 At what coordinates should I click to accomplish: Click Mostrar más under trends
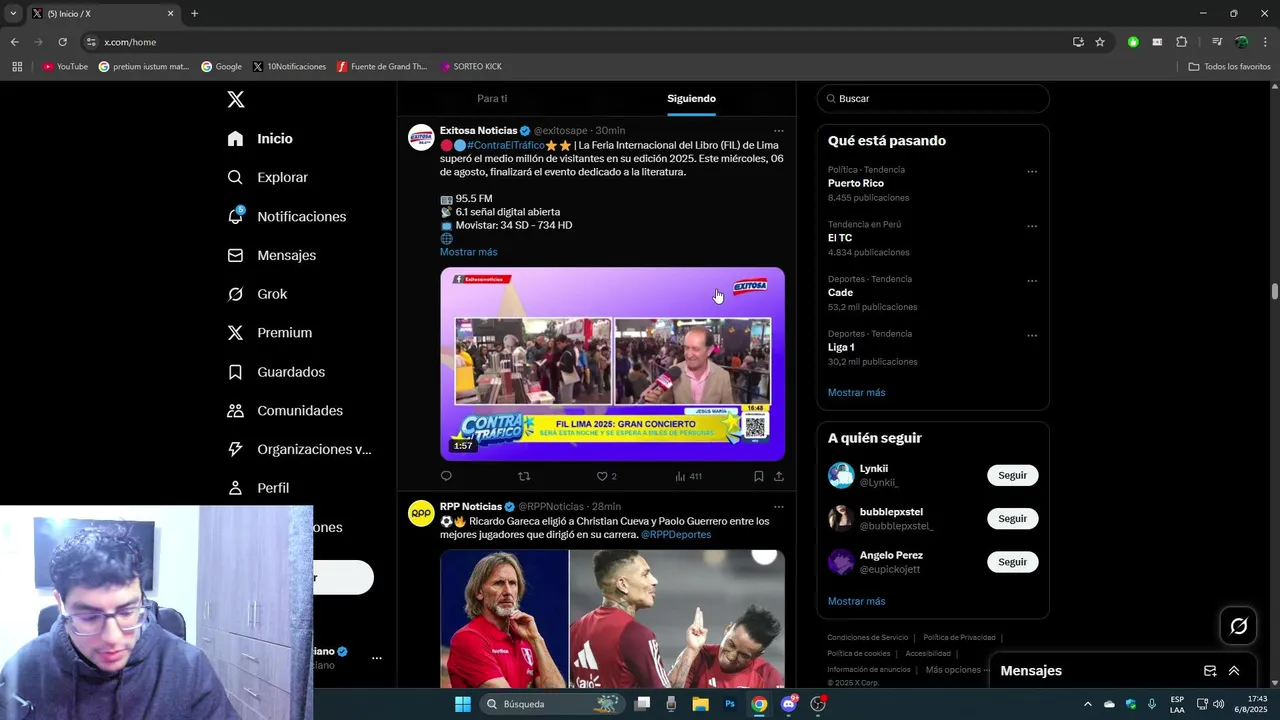click(x=856, y=393)
